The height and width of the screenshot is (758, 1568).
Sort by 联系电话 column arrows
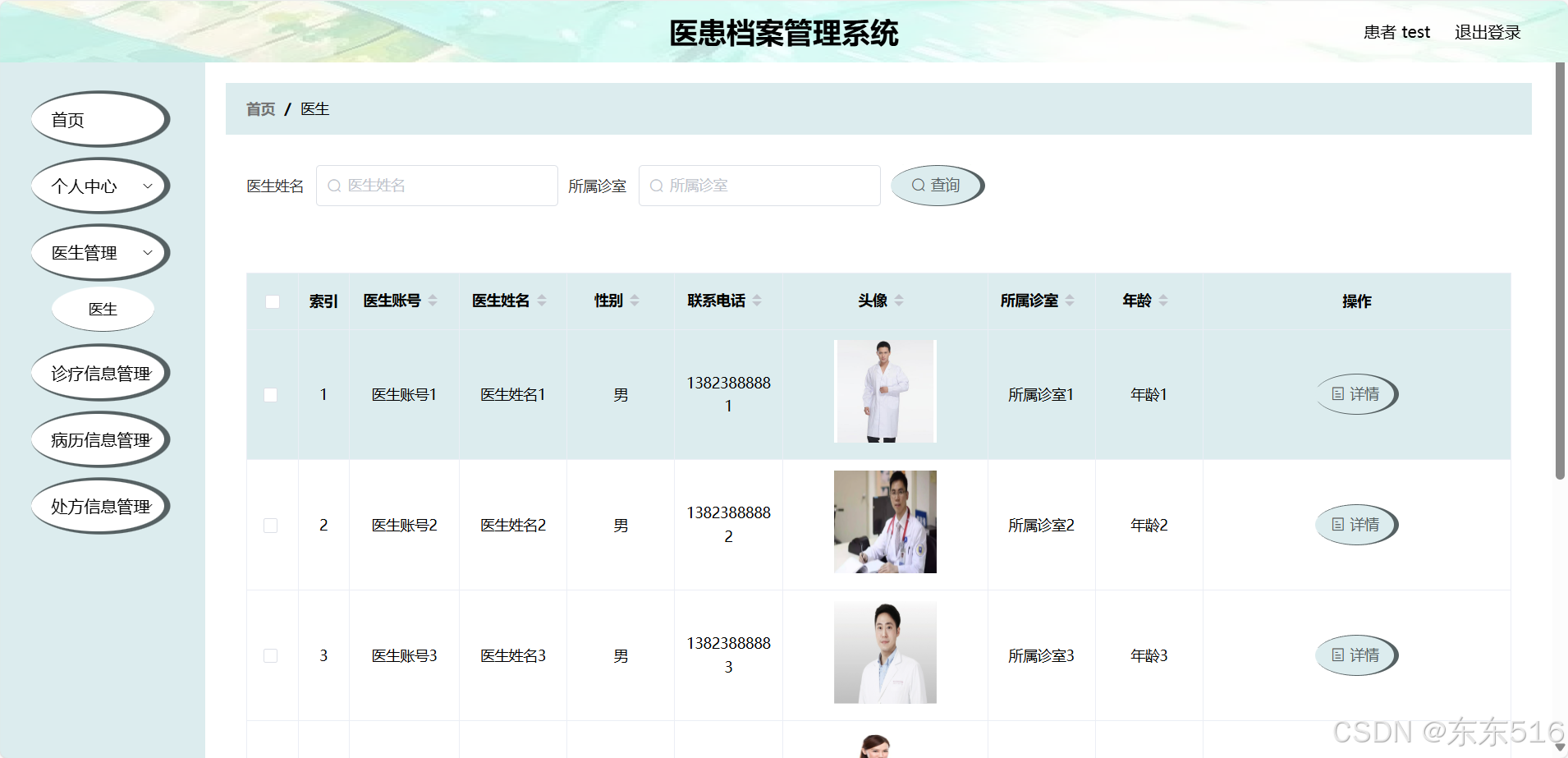[x=757, y=301]
